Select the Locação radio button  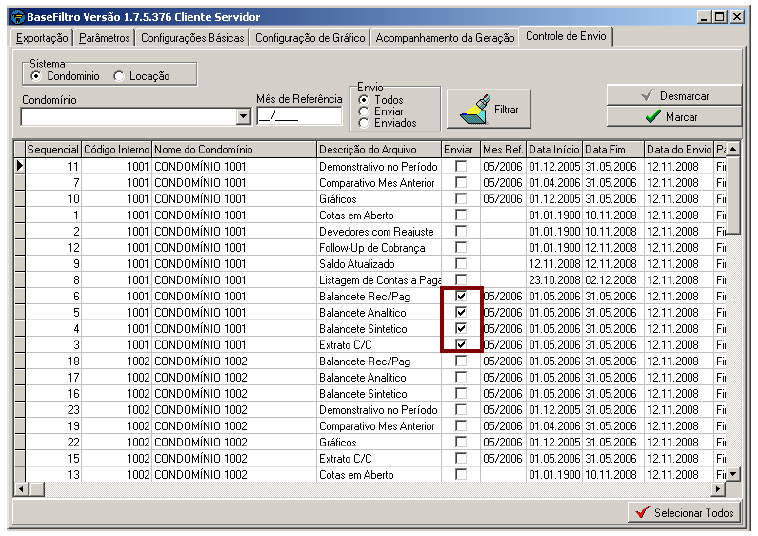pyautogui.click(x=119, y=76)
